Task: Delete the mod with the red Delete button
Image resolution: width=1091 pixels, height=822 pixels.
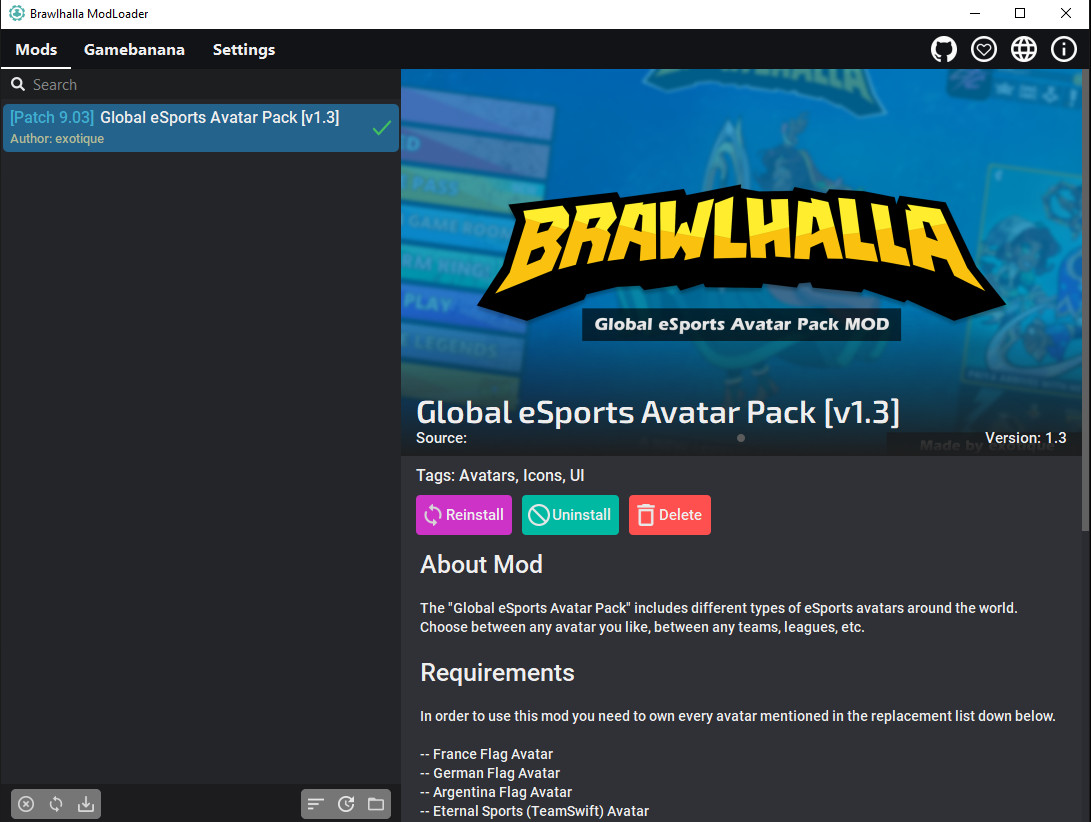Action: [x=669, y=514]
